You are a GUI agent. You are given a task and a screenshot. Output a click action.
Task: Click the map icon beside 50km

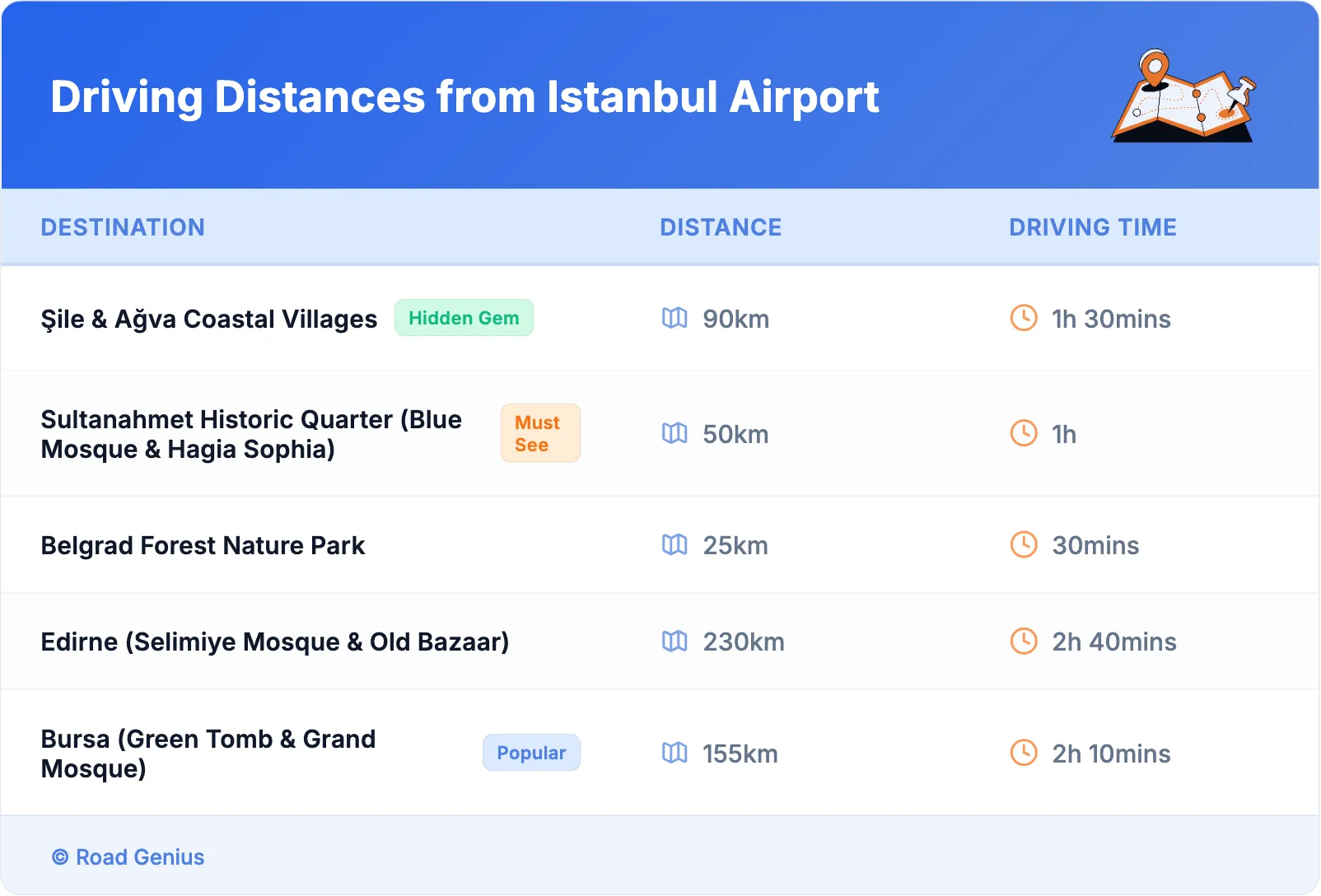click(675, 433)
